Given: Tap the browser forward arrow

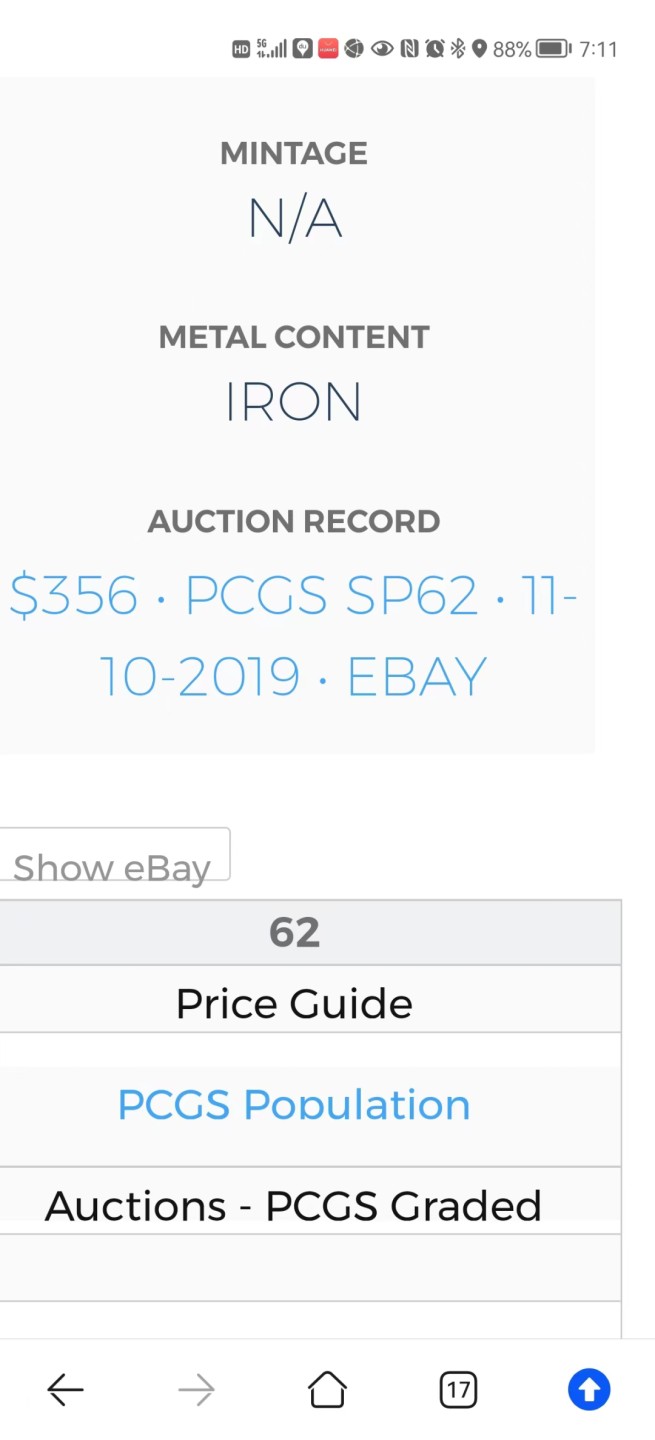Looking at the screenshot, I should point(196,1389).
